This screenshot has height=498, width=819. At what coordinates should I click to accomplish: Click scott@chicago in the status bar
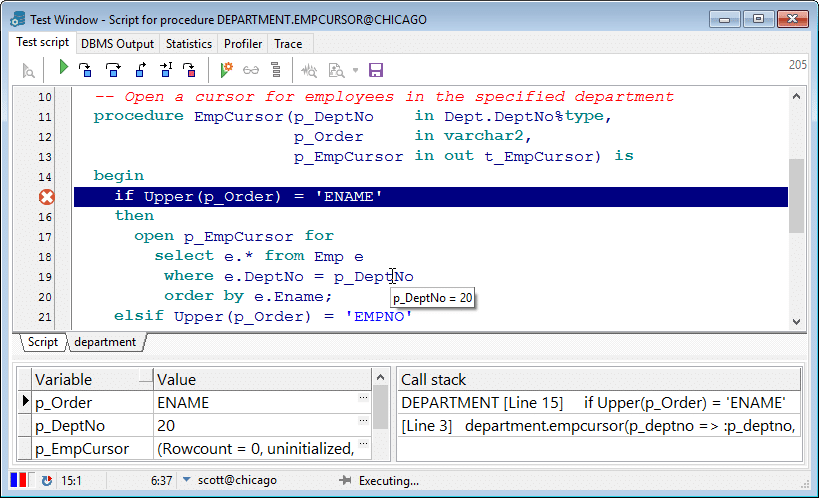pyautogui.click(x=237, y=480)
